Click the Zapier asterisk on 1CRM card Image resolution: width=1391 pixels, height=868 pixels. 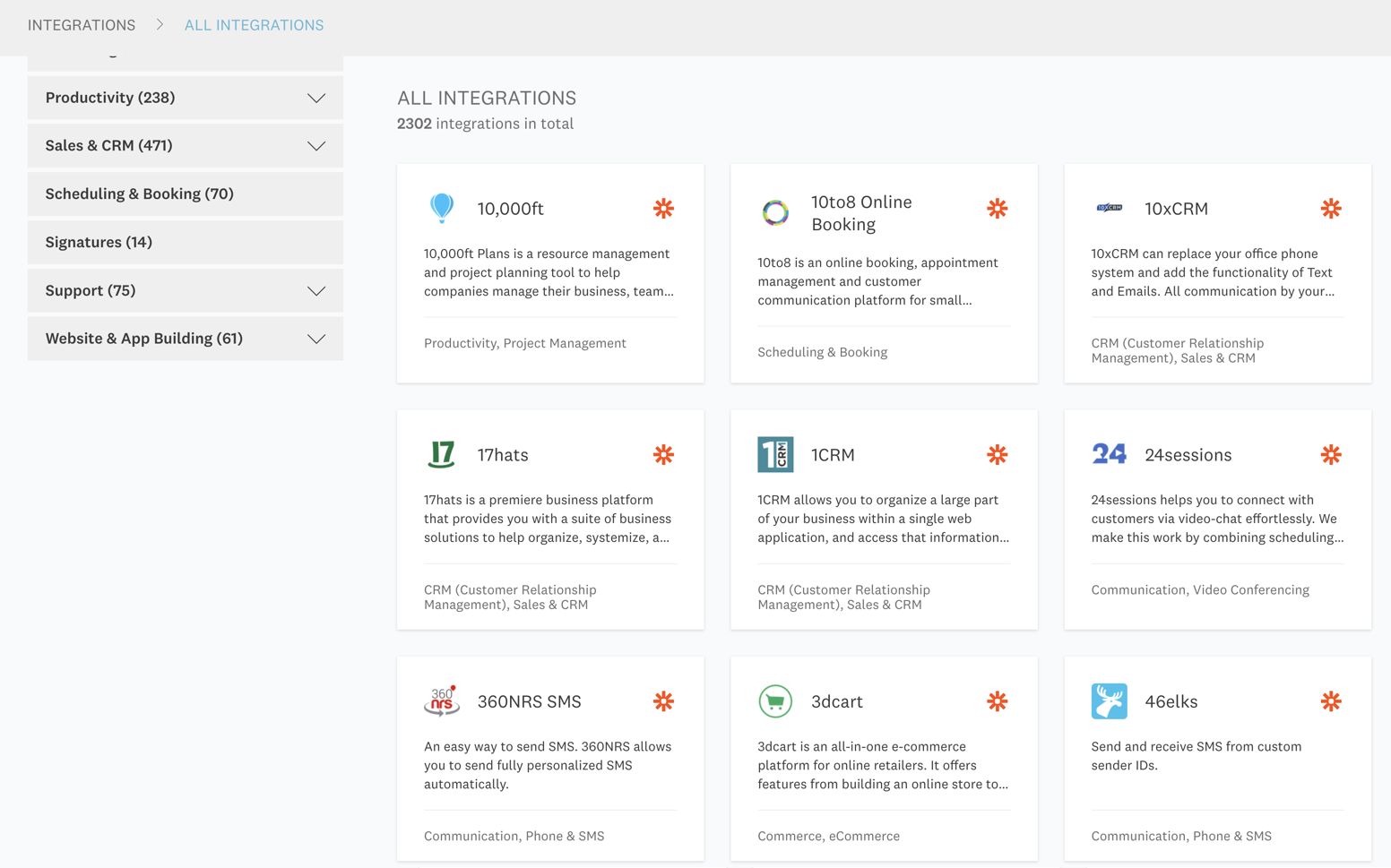(997, 455)
